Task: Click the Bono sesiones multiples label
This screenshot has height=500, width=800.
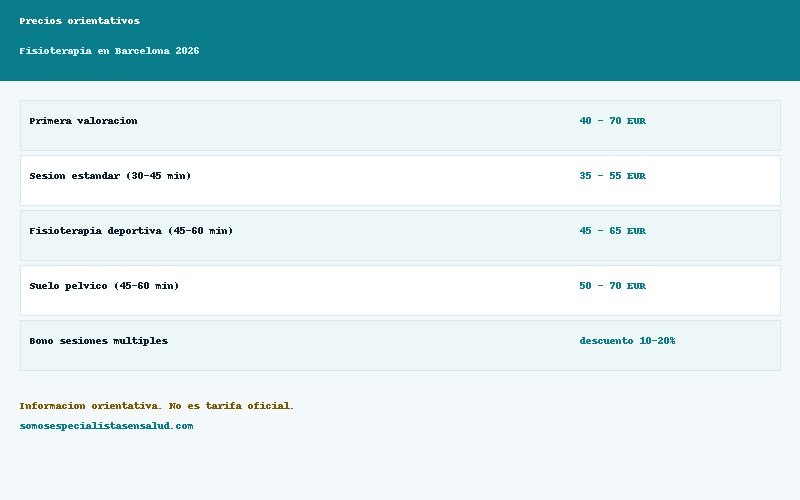Action: [98, 341]
